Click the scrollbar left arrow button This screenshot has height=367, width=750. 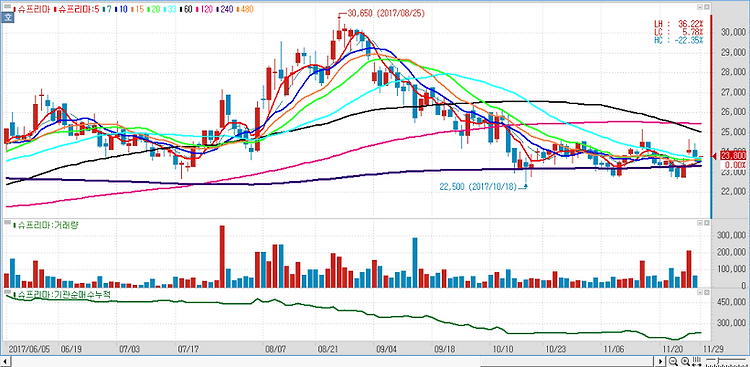click(6, 361)
